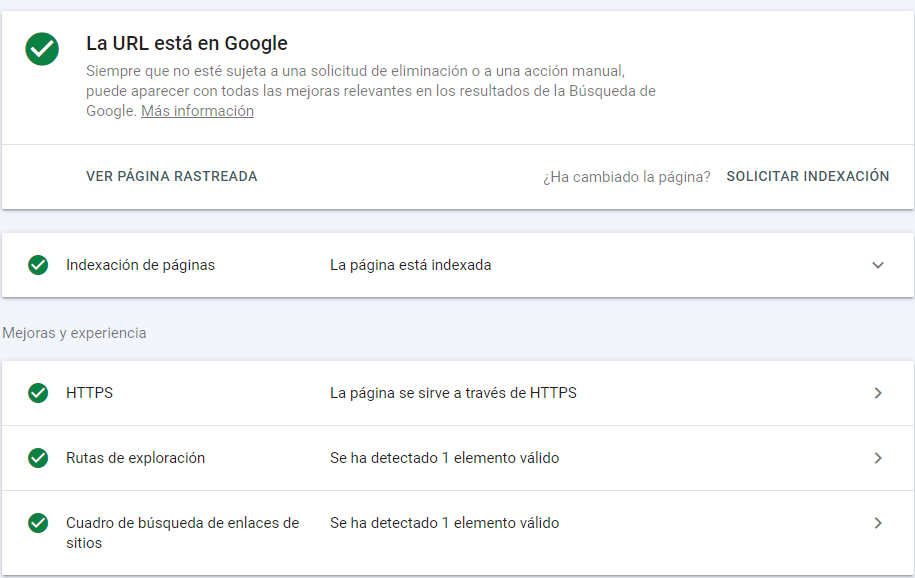Select La página está indexada status text
The image size is (915, 578).
[x=410, y=265]
